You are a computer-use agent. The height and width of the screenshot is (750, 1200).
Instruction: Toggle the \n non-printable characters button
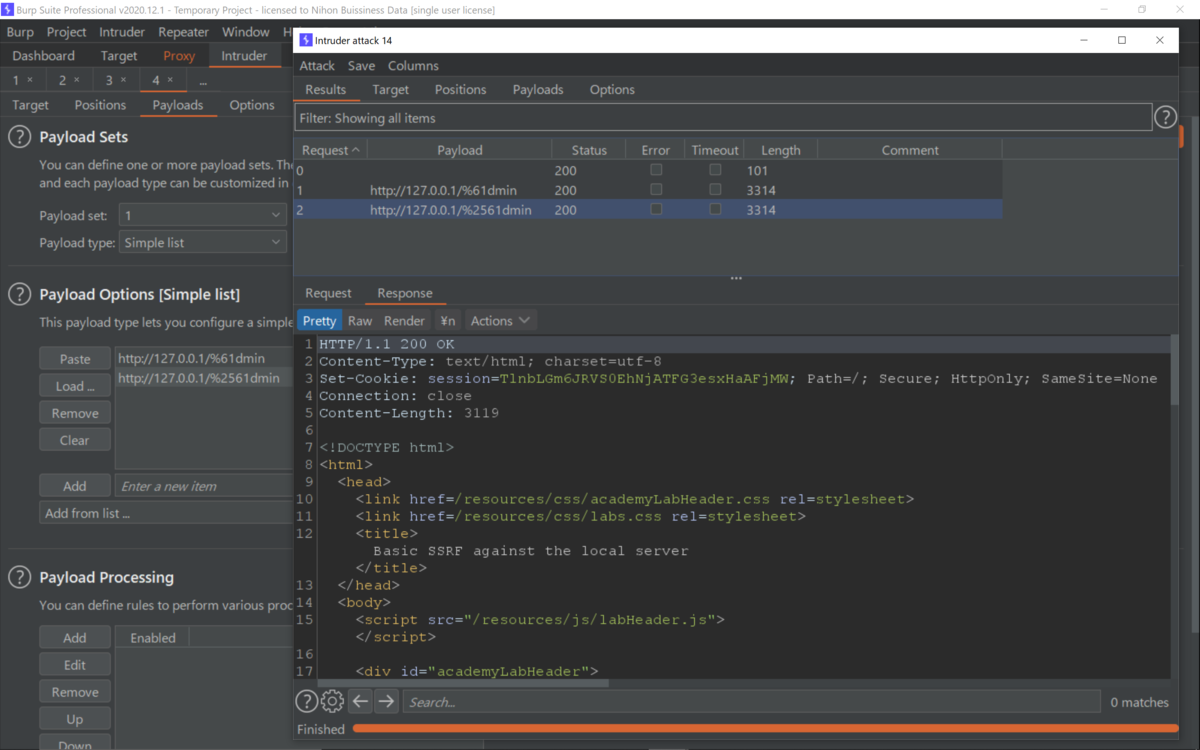point(448,321)
